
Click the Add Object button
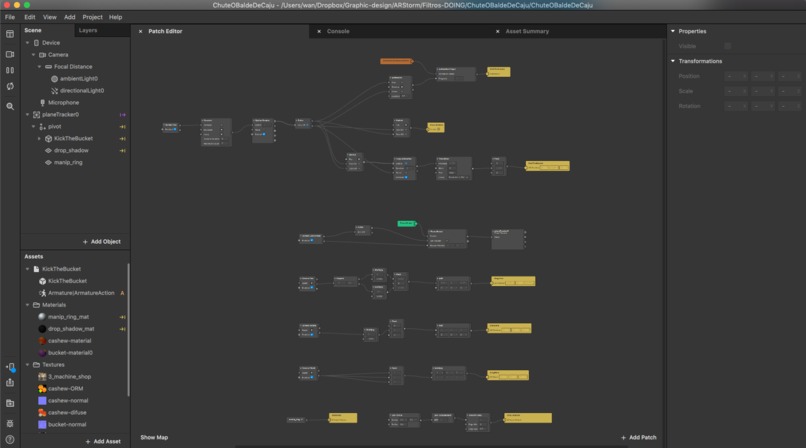pyautogui.click(x=102, y=241)
